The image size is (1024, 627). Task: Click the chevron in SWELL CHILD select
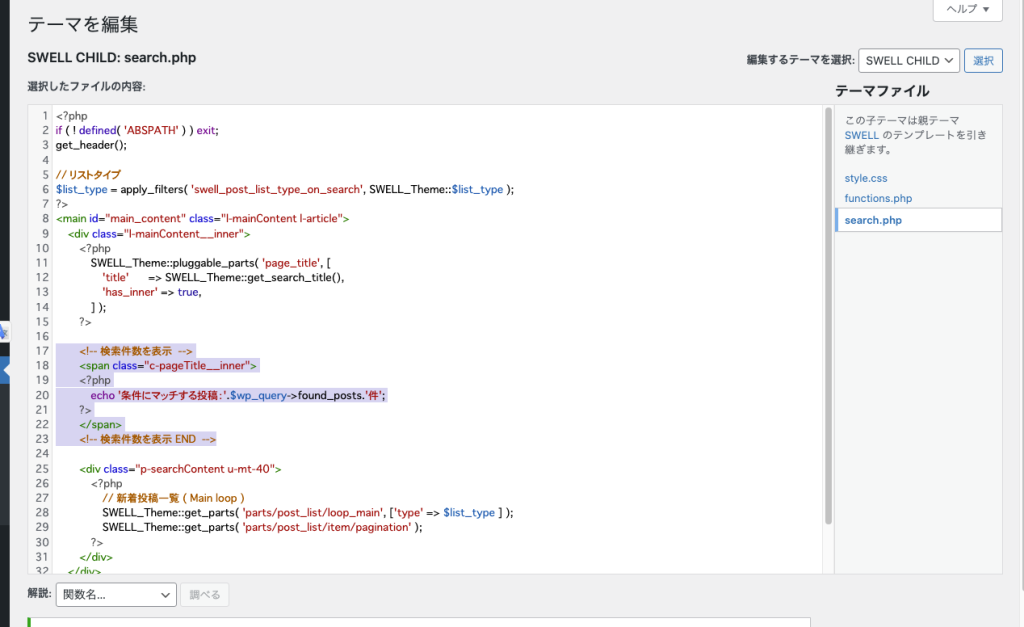pyautogui.click(x=948, y=61)
